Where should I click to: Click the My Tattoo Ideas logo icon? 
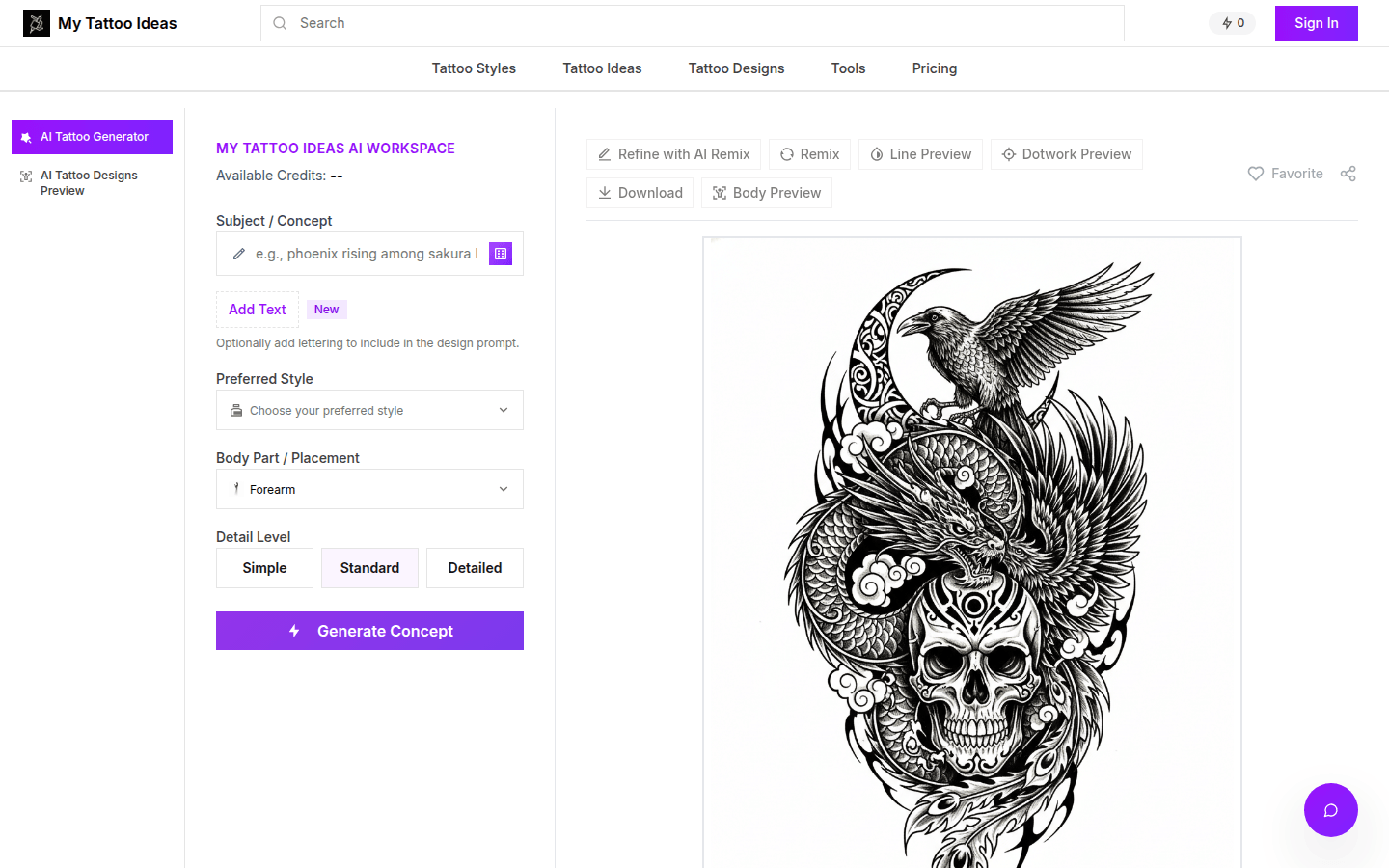pyautogui.click(x=36, y=22)
